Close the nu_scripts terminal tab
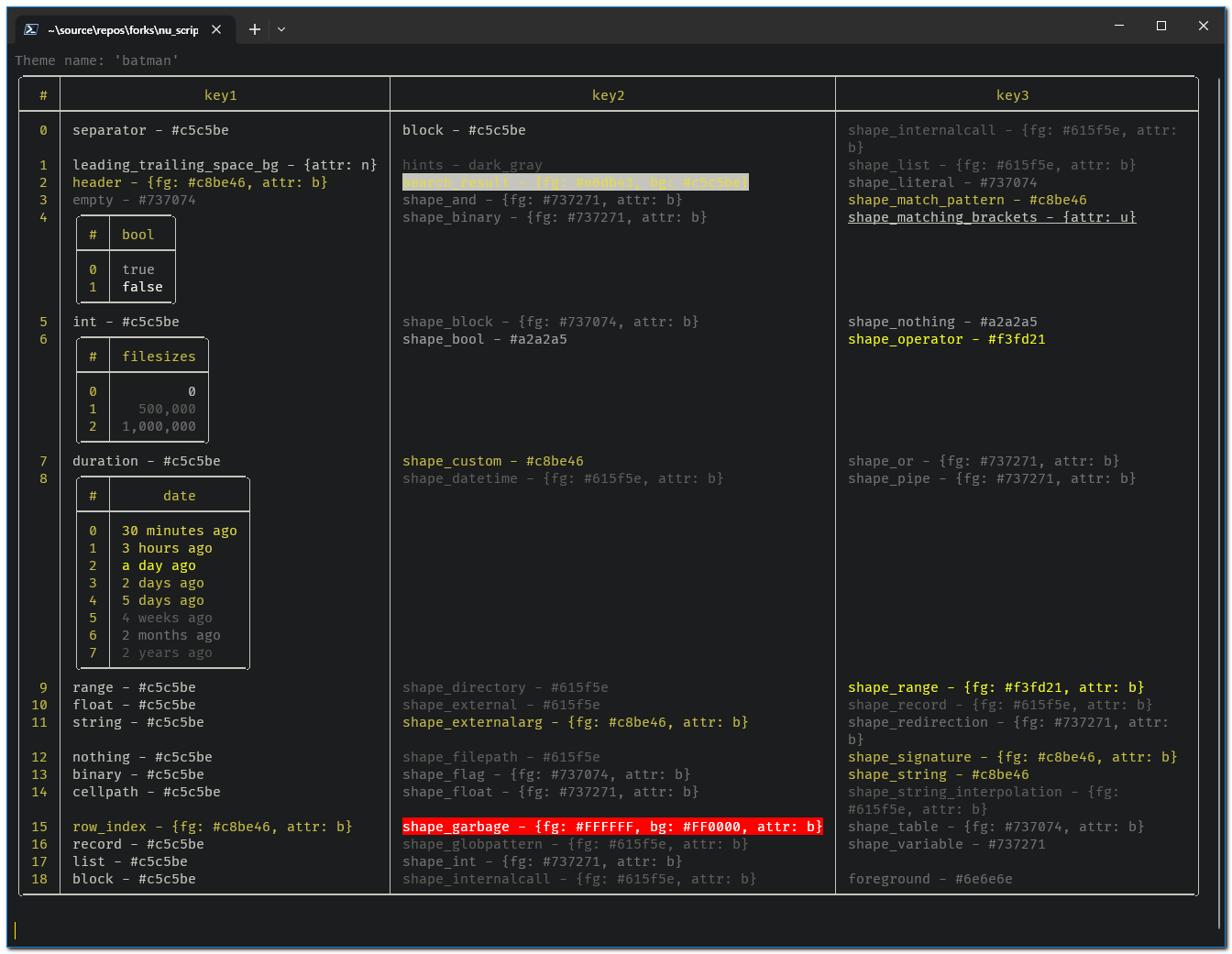This screenshot has height=954, width=1232. (216, 29)
